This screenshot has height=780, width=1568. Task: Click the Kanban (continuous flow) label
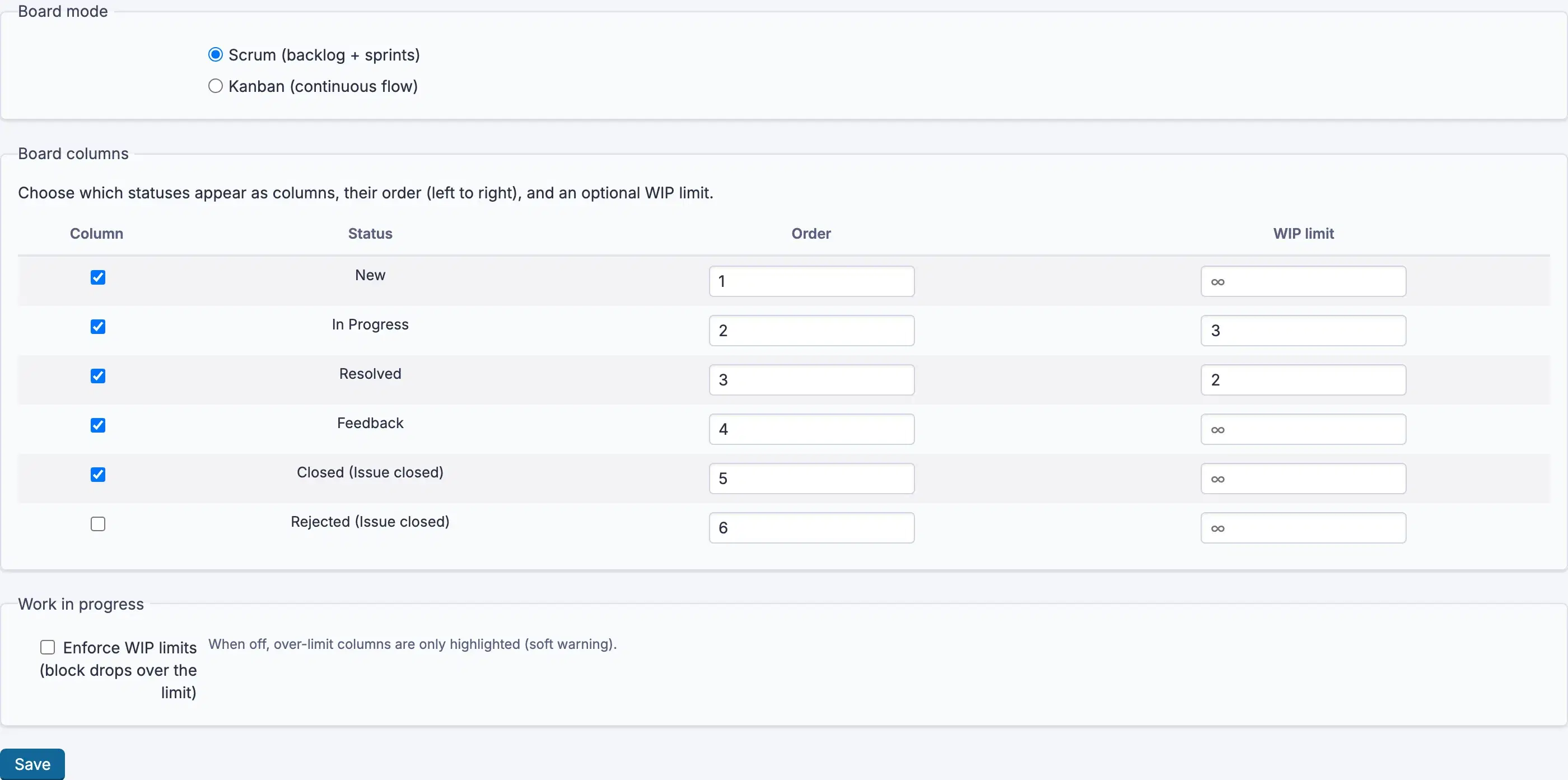point(323,86)
